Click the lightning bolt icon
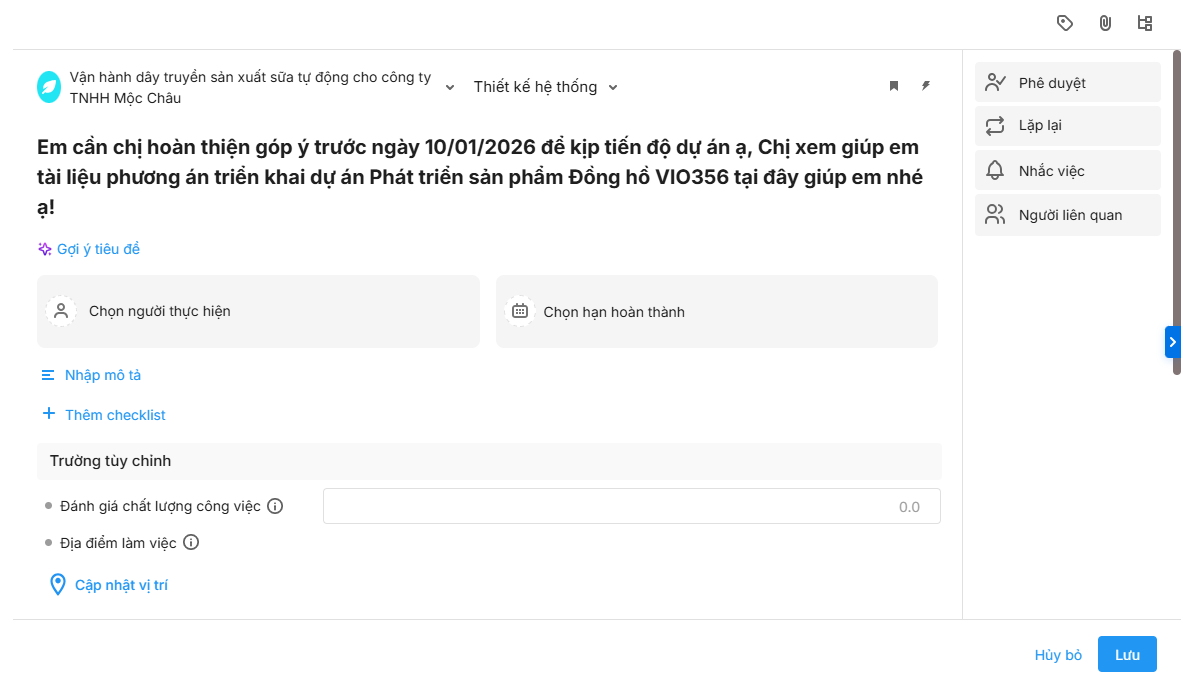 (926, 86)
